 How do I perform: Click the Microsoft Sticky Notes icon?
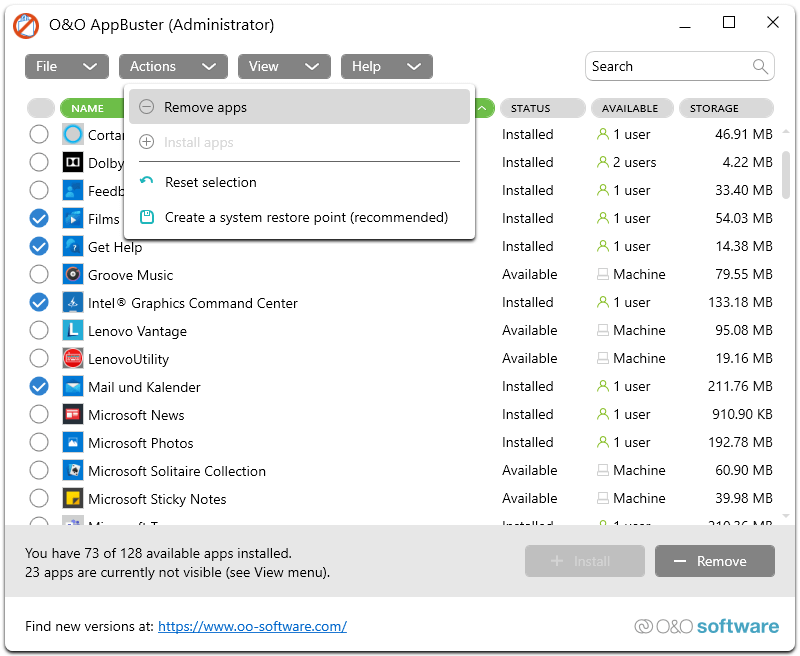pos(73,499)
